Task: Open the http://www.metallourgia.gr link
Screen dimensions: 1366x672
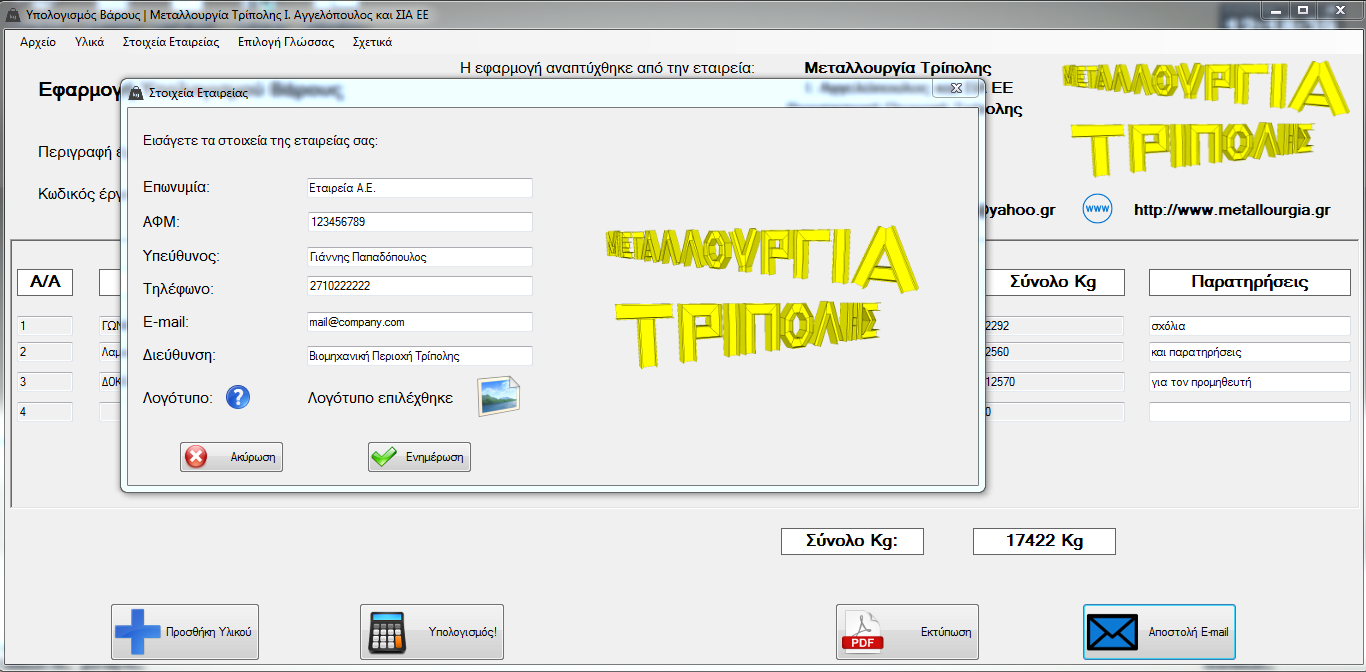Action: click(1232, 210)
